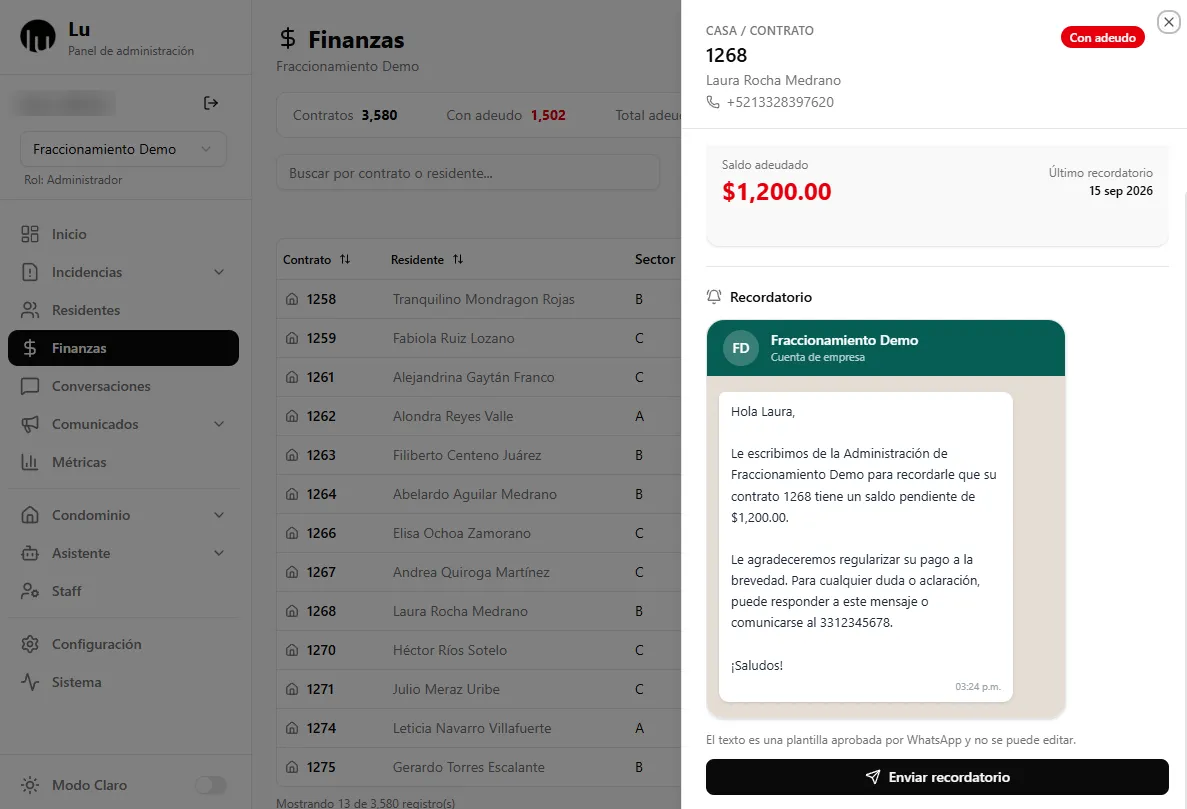Click the Incidencias alert icon

coord(30,272)
